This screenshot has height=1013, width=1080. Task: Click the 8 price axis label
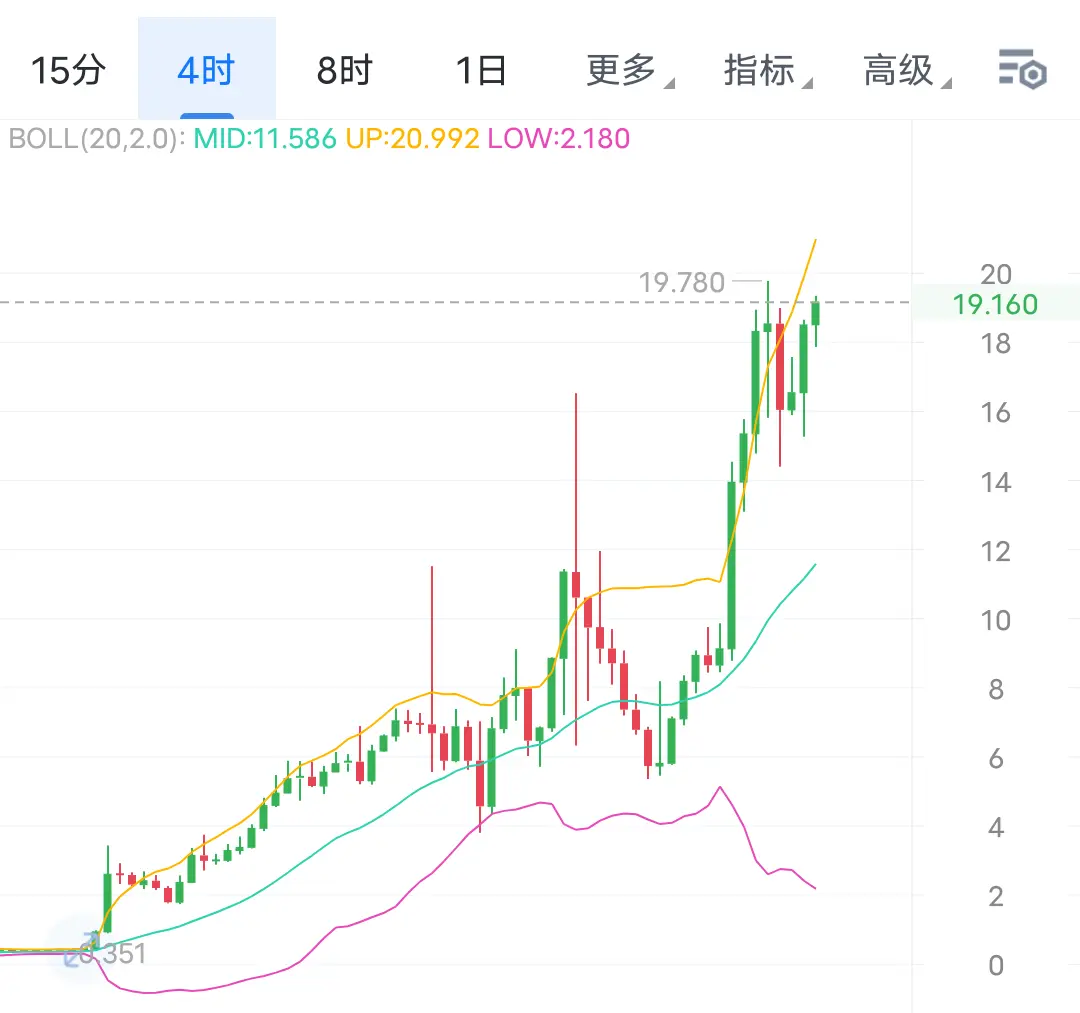(996, 689)
